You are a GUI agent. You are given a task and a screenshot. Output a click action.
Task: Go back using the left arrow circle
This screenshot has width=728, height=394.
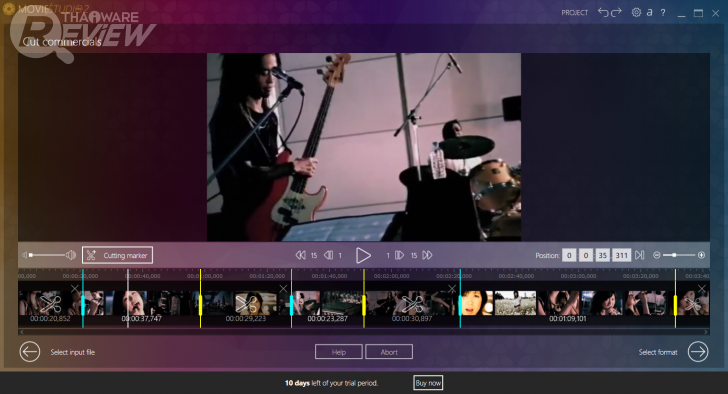[30, 352]
